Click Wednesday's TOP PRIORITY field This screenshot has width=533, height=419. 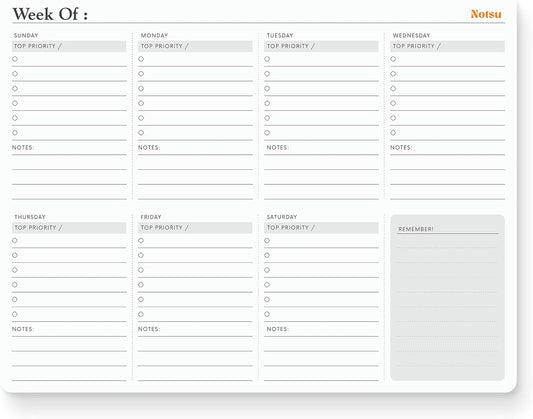coord(447,46)
